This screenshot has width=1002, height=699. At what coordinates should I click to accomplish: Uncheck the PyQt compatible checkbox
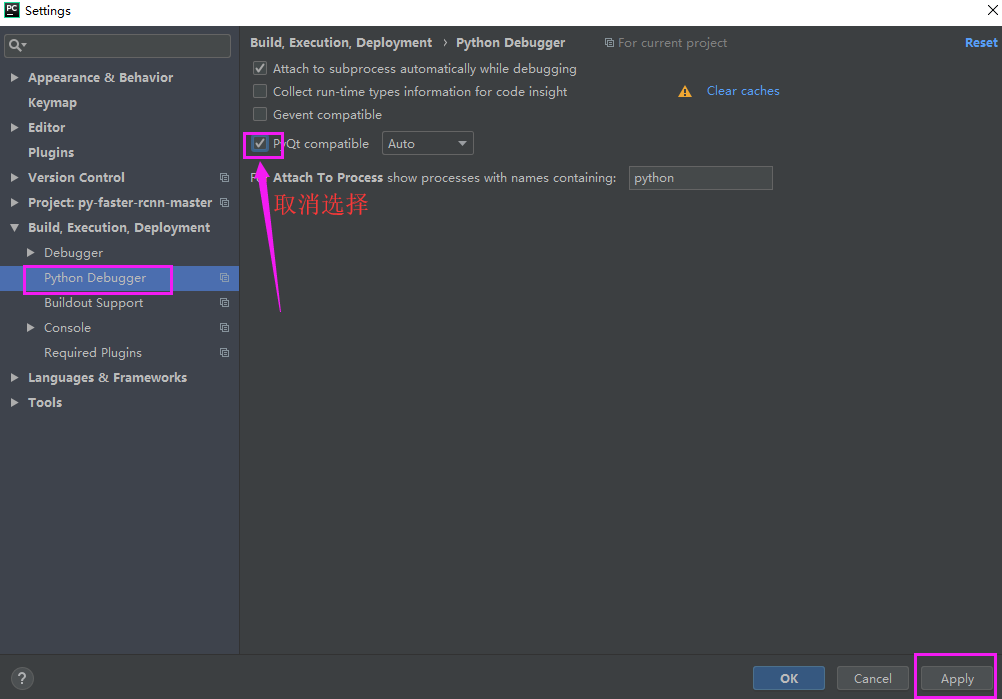tap(259, 144)
